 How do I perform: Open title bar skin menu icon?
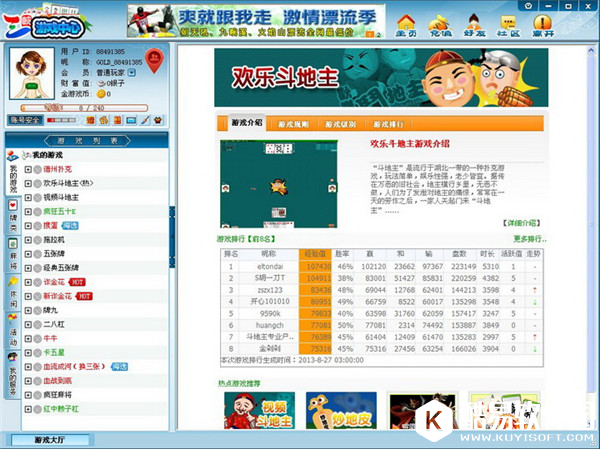pos(529,6)
